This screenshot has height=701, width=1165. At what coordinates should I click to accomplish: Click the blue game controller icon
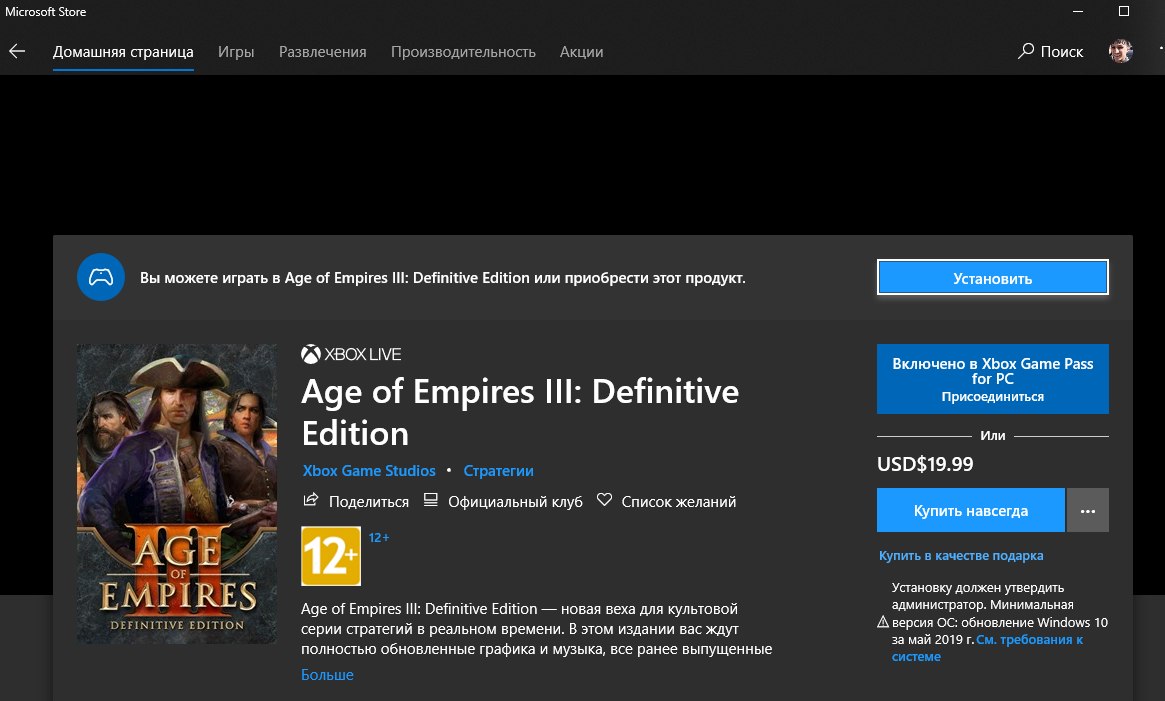pyautogui.click(x=101, y=277)
